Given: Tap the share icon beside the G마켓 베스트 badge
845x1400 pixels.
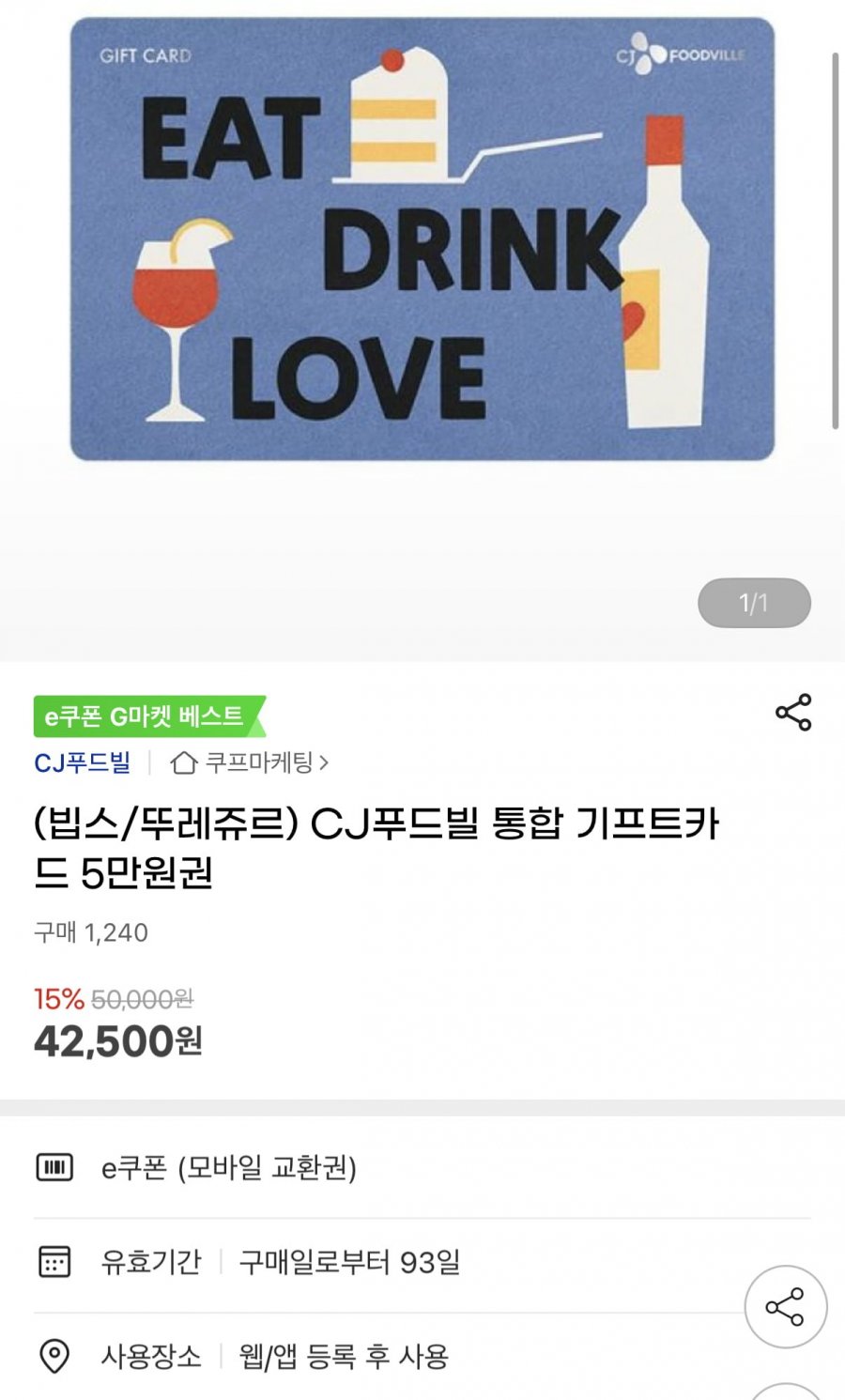Looking at the screenshot, I should (793, 713).
